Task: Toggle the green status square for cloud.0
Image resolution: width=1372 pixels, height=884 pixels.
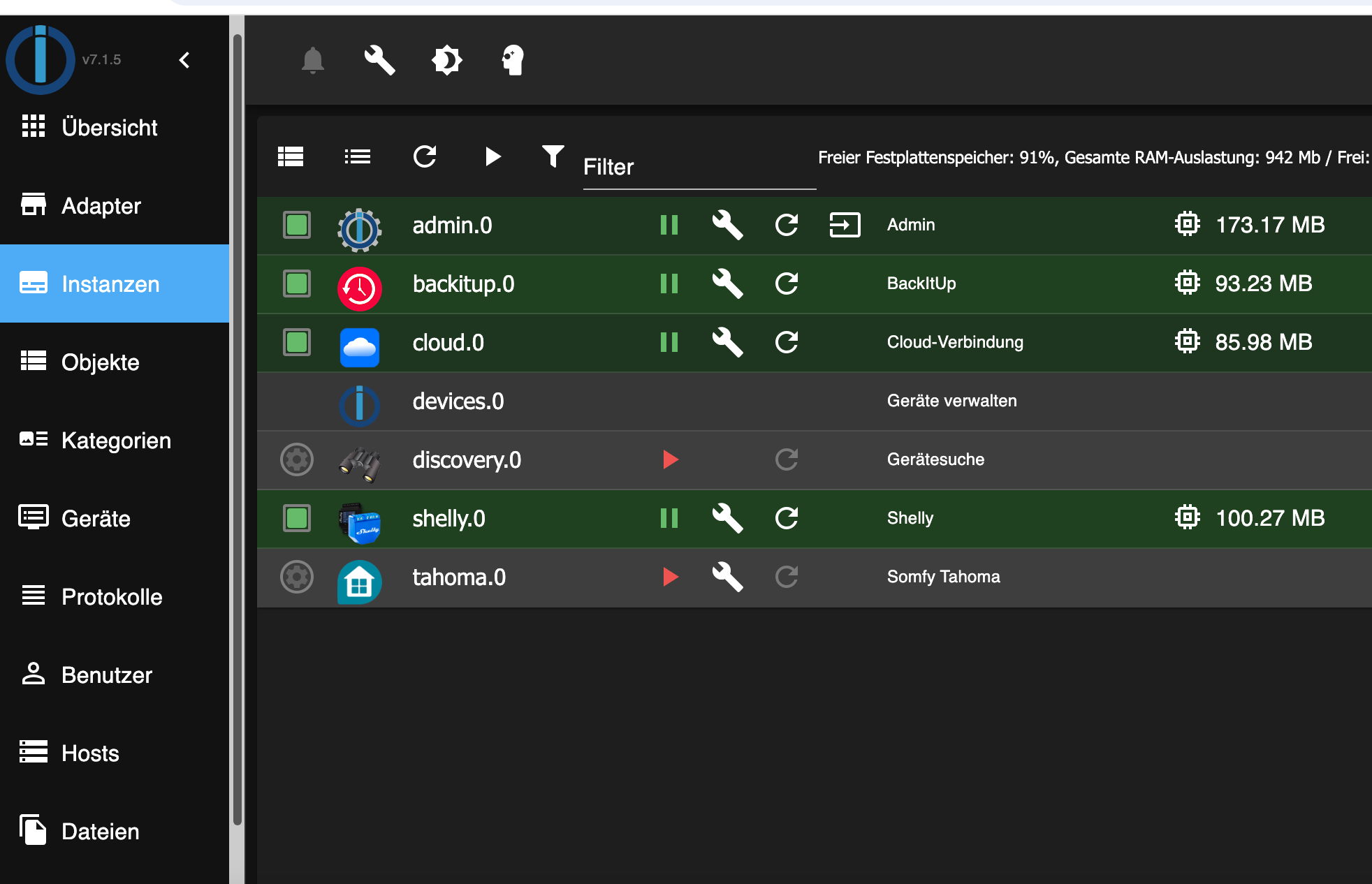Action: (x=296, y=343)
